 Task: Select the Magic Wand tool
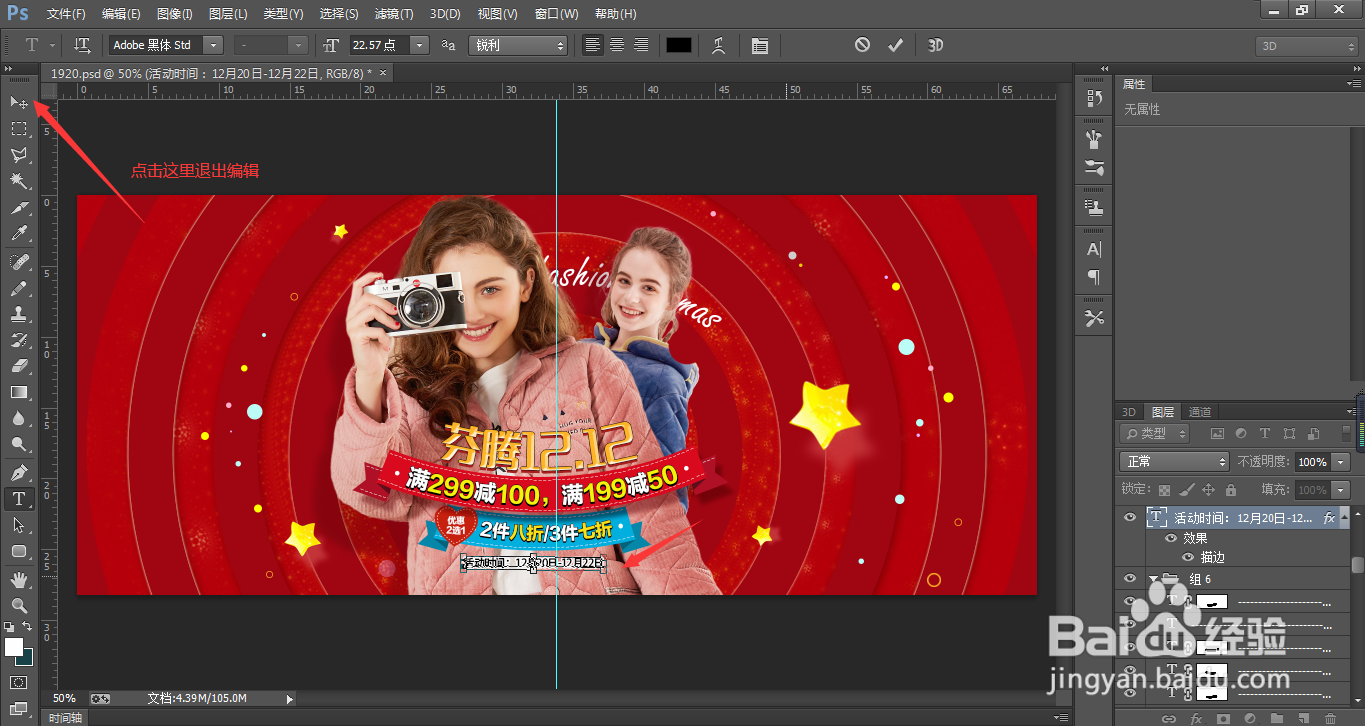click(19, 181)
